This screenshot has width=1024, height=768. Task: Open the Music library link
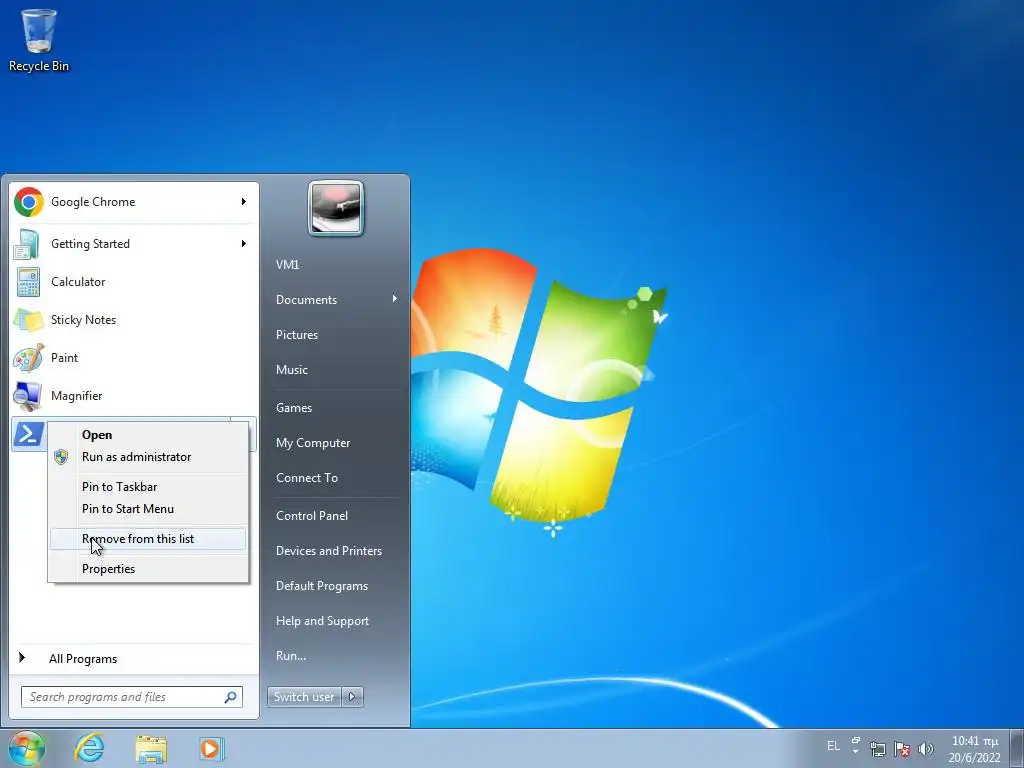292,370
